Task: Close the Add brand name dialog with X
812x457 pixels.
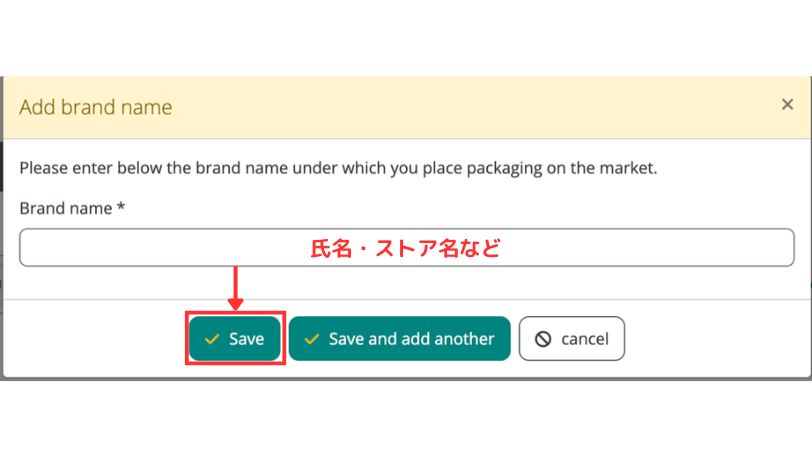Action: click(x=787, y=104)
